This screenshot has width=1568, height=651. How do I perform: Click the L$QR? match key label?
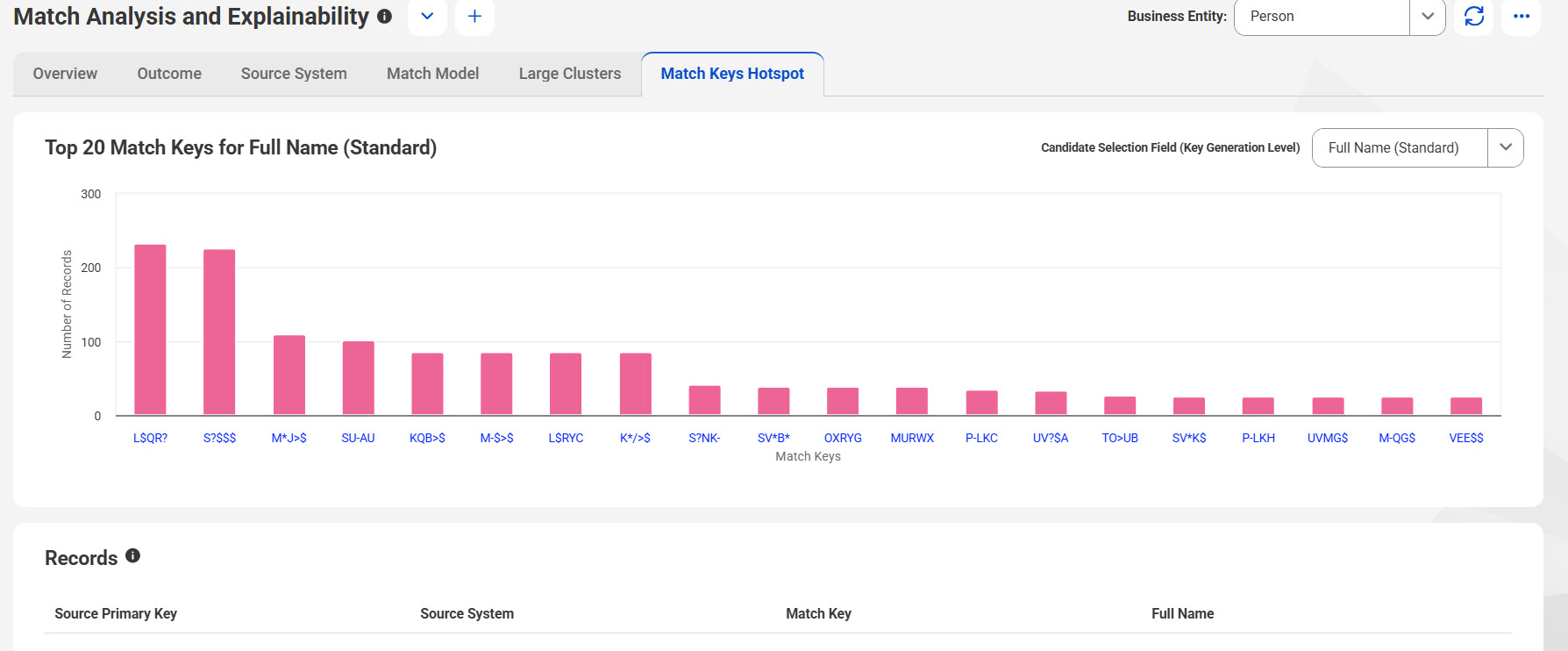[150, 438]
